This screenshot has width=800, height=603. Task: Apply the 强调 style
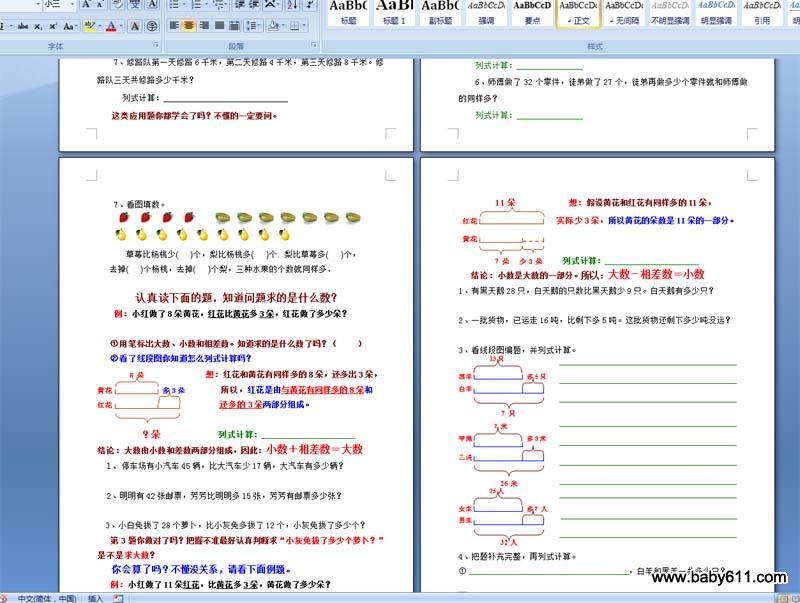[486, 13]
